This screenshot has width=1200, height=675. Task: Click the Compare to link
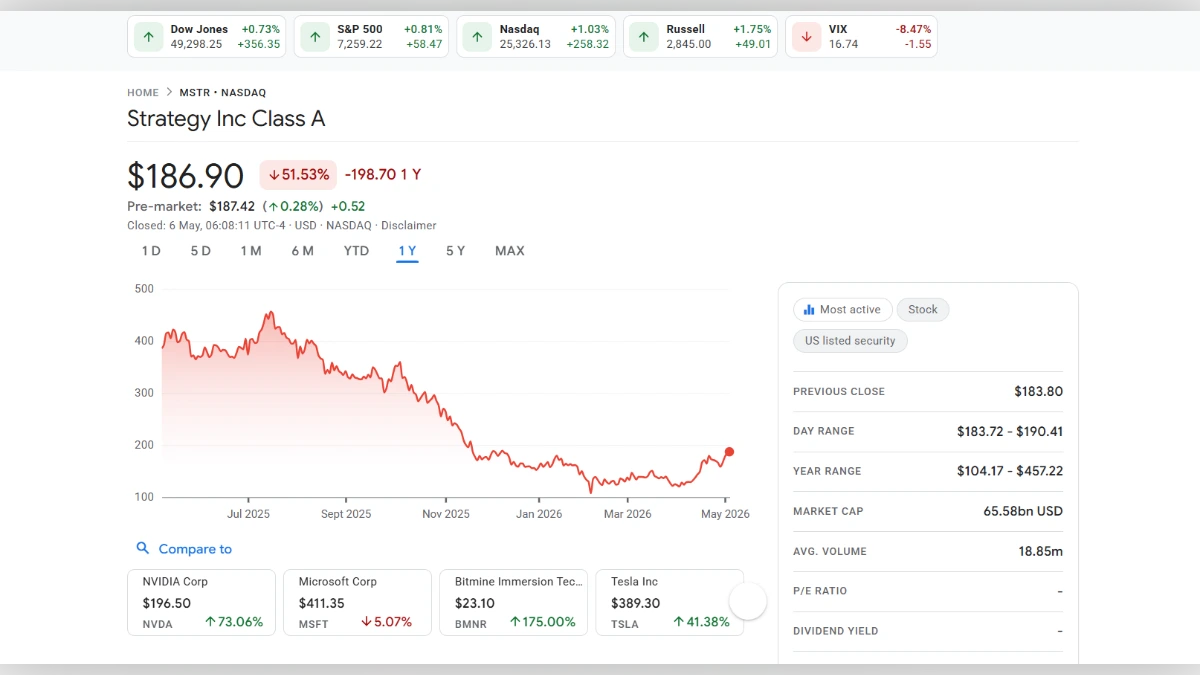(195, 549)
